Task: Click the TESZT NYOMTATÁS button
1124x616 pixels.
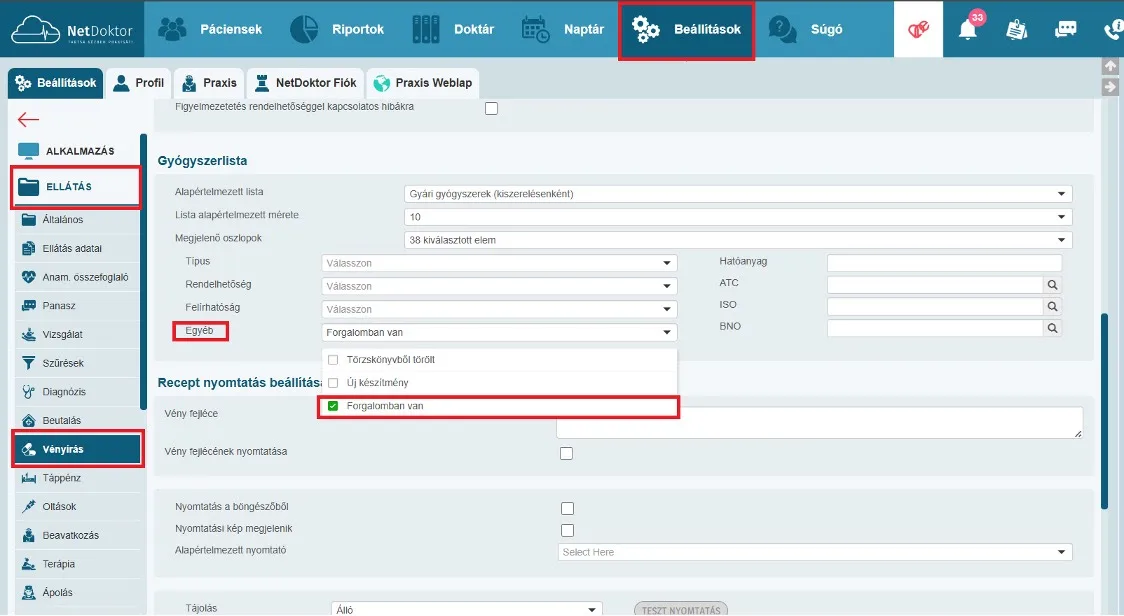Action: point(681,610)
